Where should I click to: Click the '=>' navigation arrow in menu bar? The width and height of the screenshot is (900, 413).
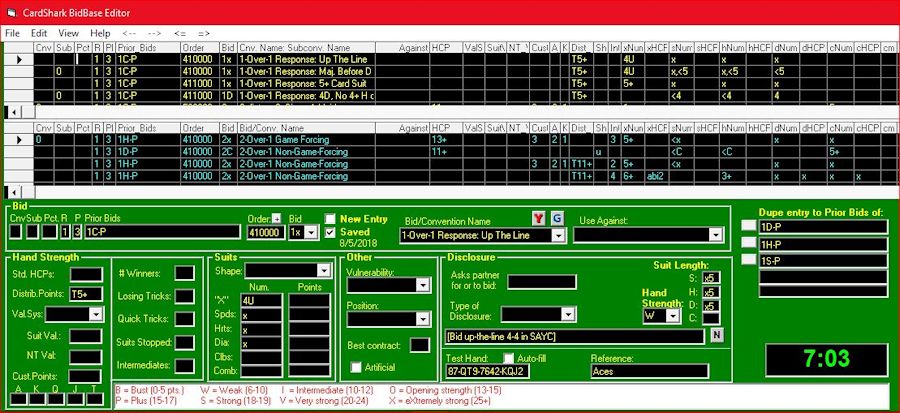[206, 33]
